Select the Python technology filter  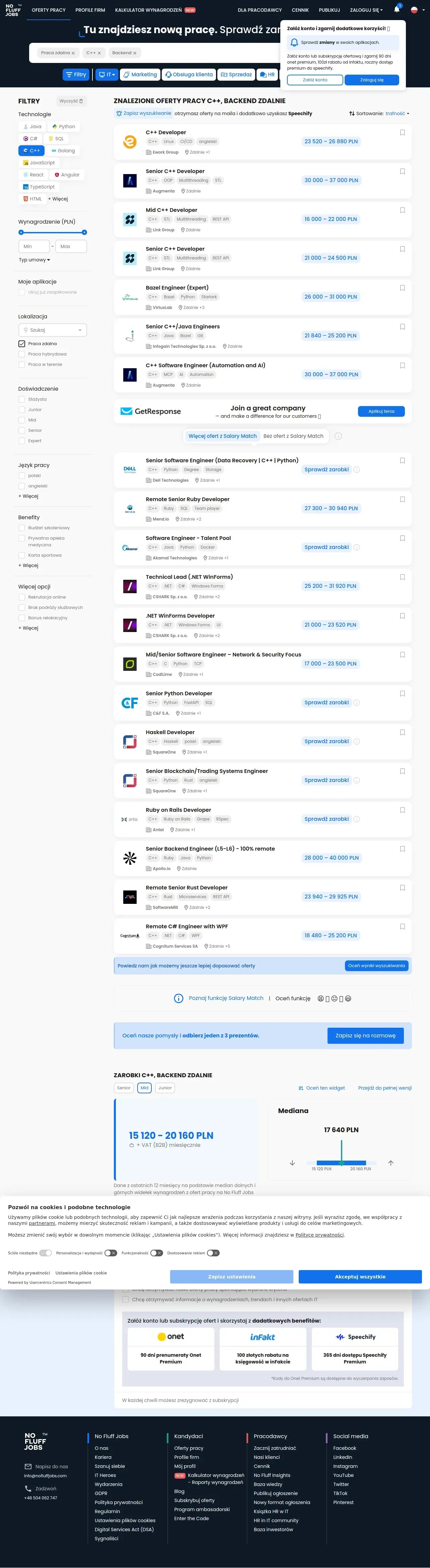64,127
